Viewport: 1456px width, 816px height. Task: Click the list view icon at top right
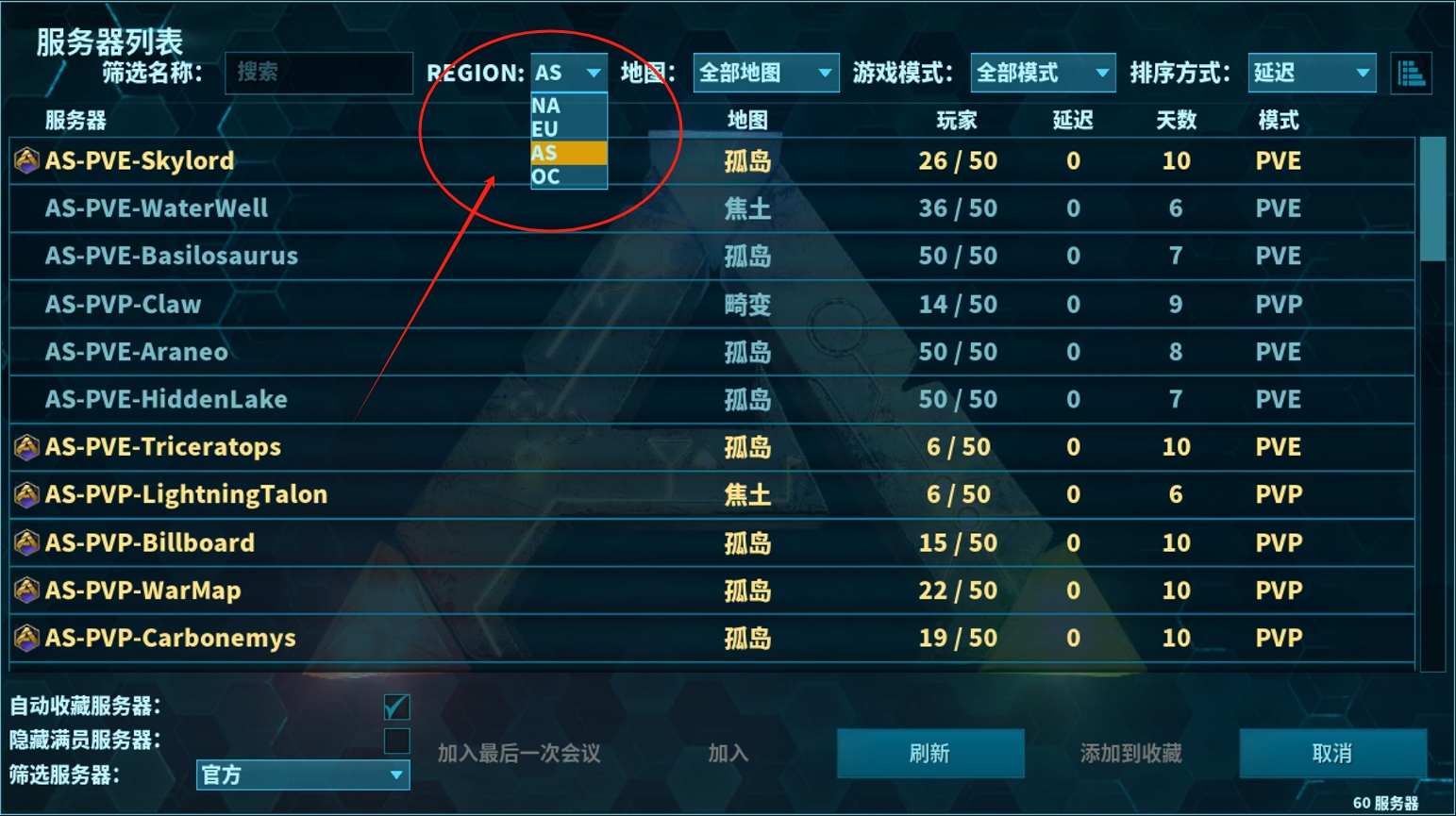(x=1412, y=74)
